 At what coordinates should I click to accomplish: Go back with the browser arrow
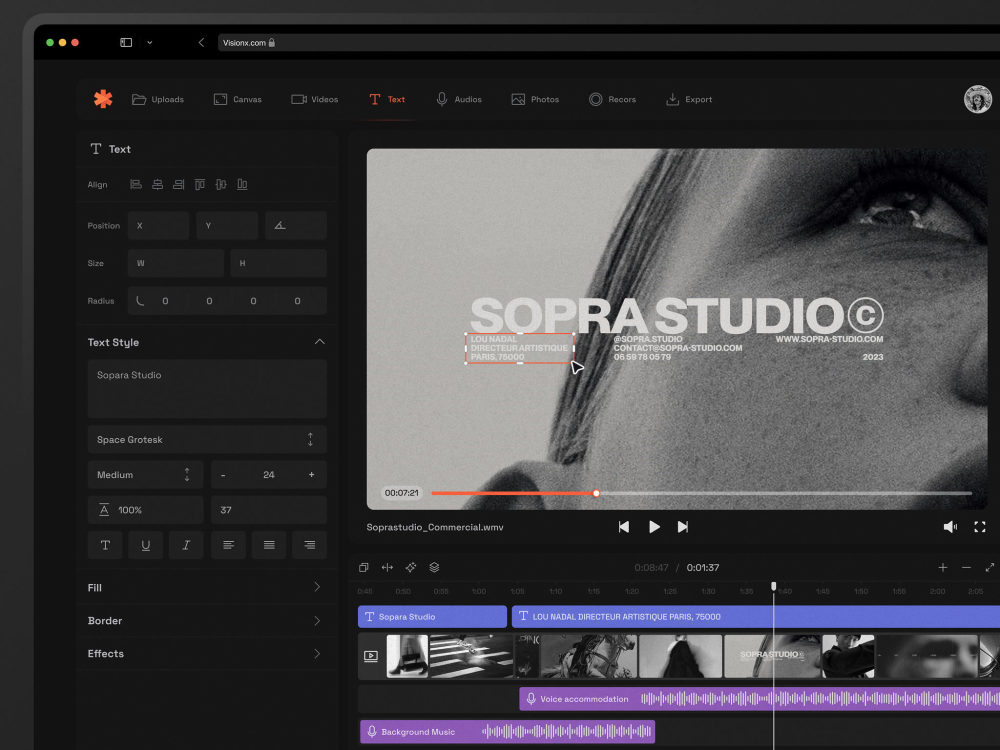coord(202,43)
